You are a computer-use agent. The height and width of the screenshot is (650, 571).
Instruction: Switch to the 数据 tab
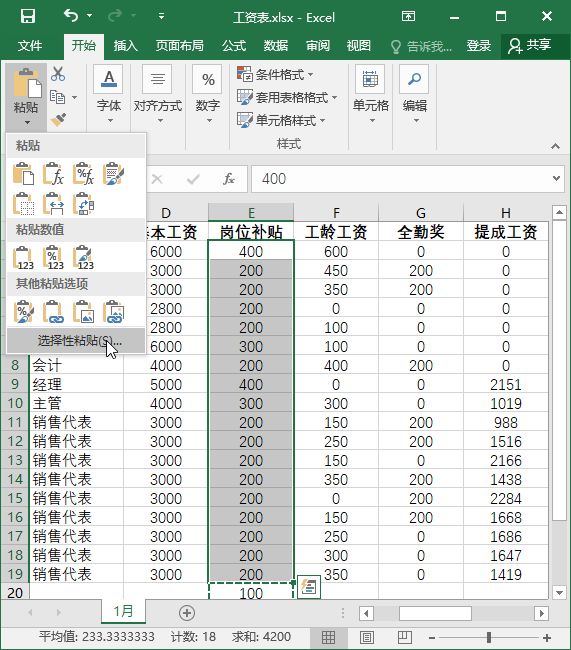[276, 45]
